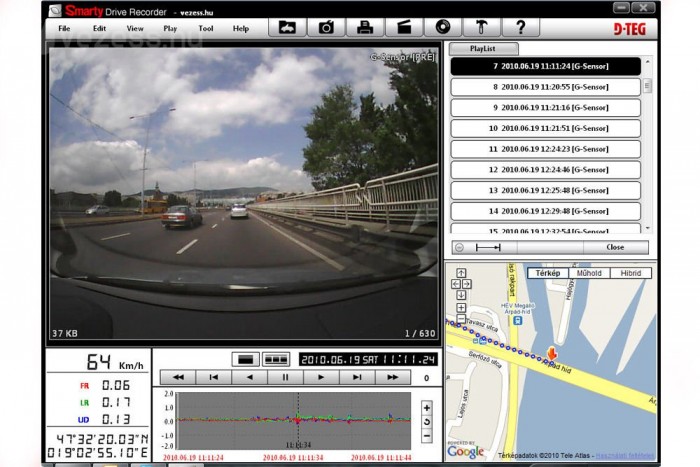Open the File menu

(64, 29)
